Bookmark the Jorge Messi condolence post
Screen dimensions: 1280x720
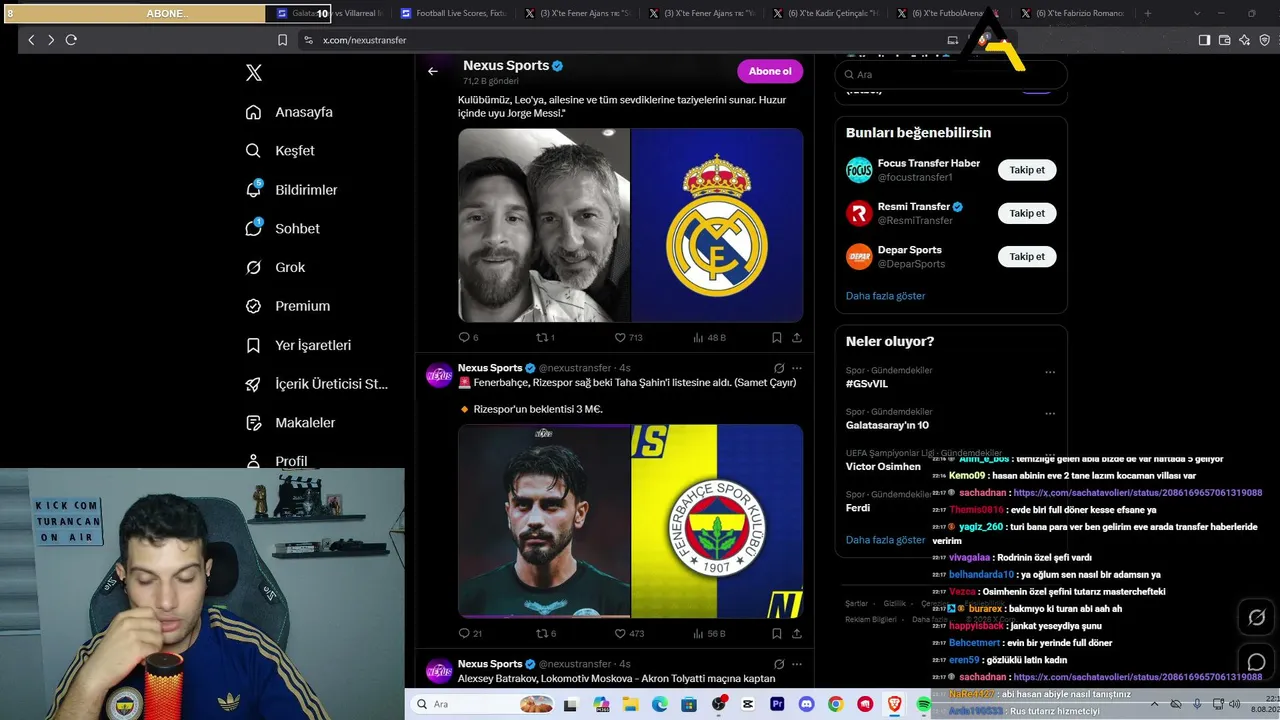[x=777, y=338]
